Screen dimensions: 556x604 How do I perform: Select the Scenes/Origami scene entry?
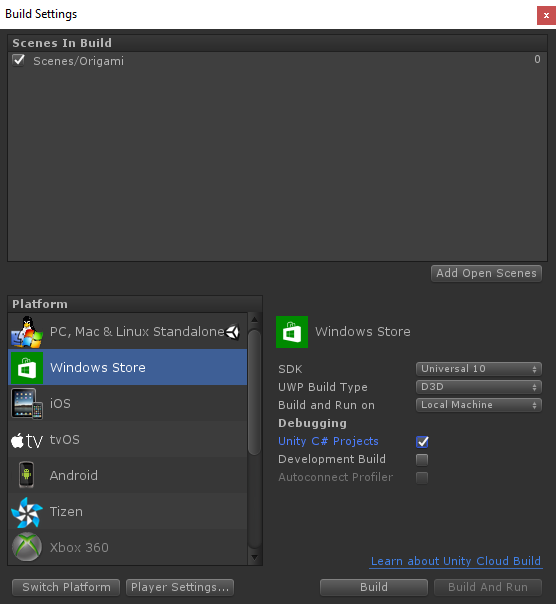[277, 60]
